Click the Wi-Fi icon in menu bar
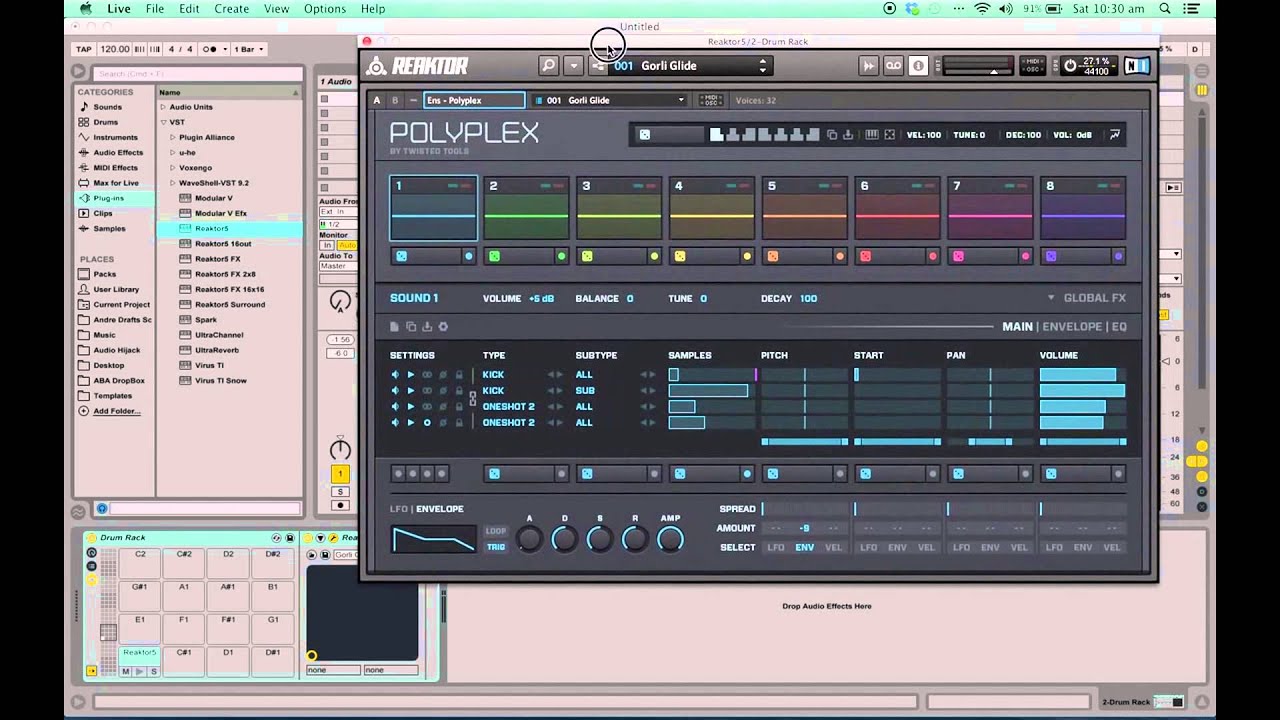1280x720 pixels. 981,9
